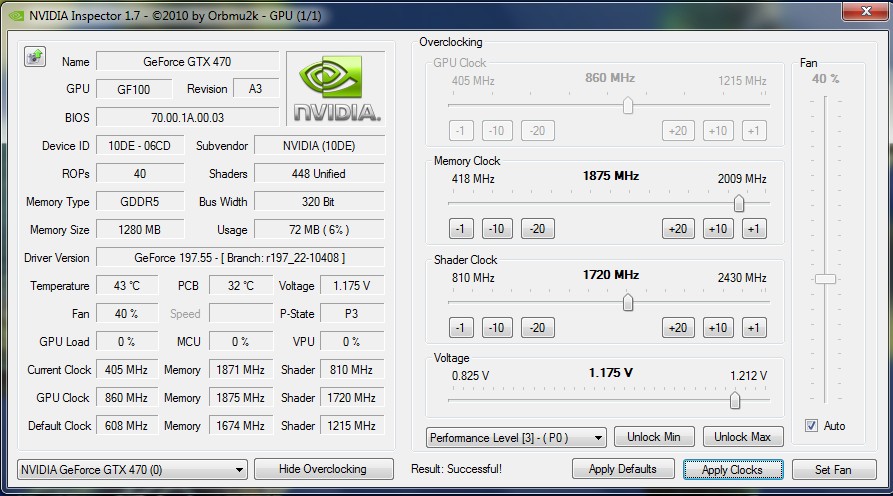893x496 pixels.
Task: Decrease Memory Clock by 20 MHz
Action: tap(538, 229)
